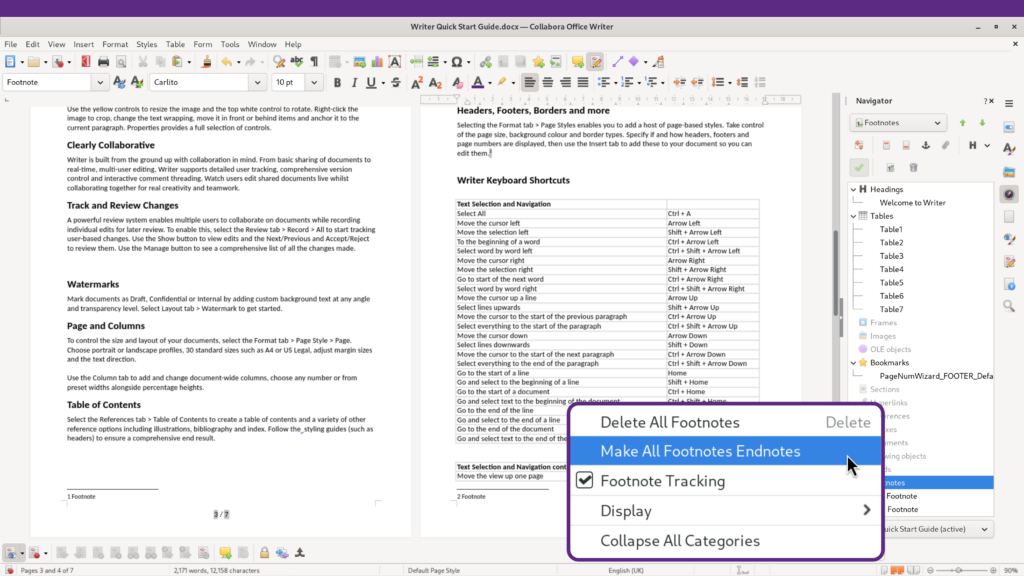
Task: Expand the Display submenu arrow
Action: [867, 510]
